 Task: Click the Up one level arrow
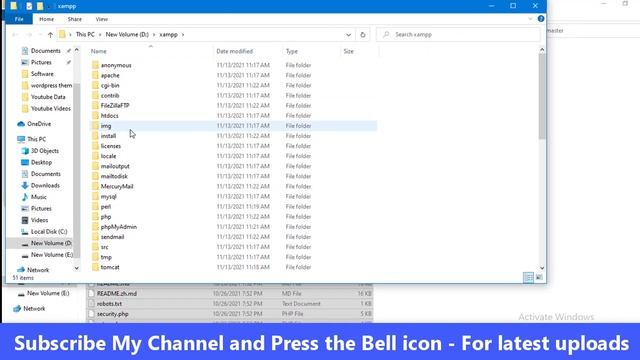(50, 35)
